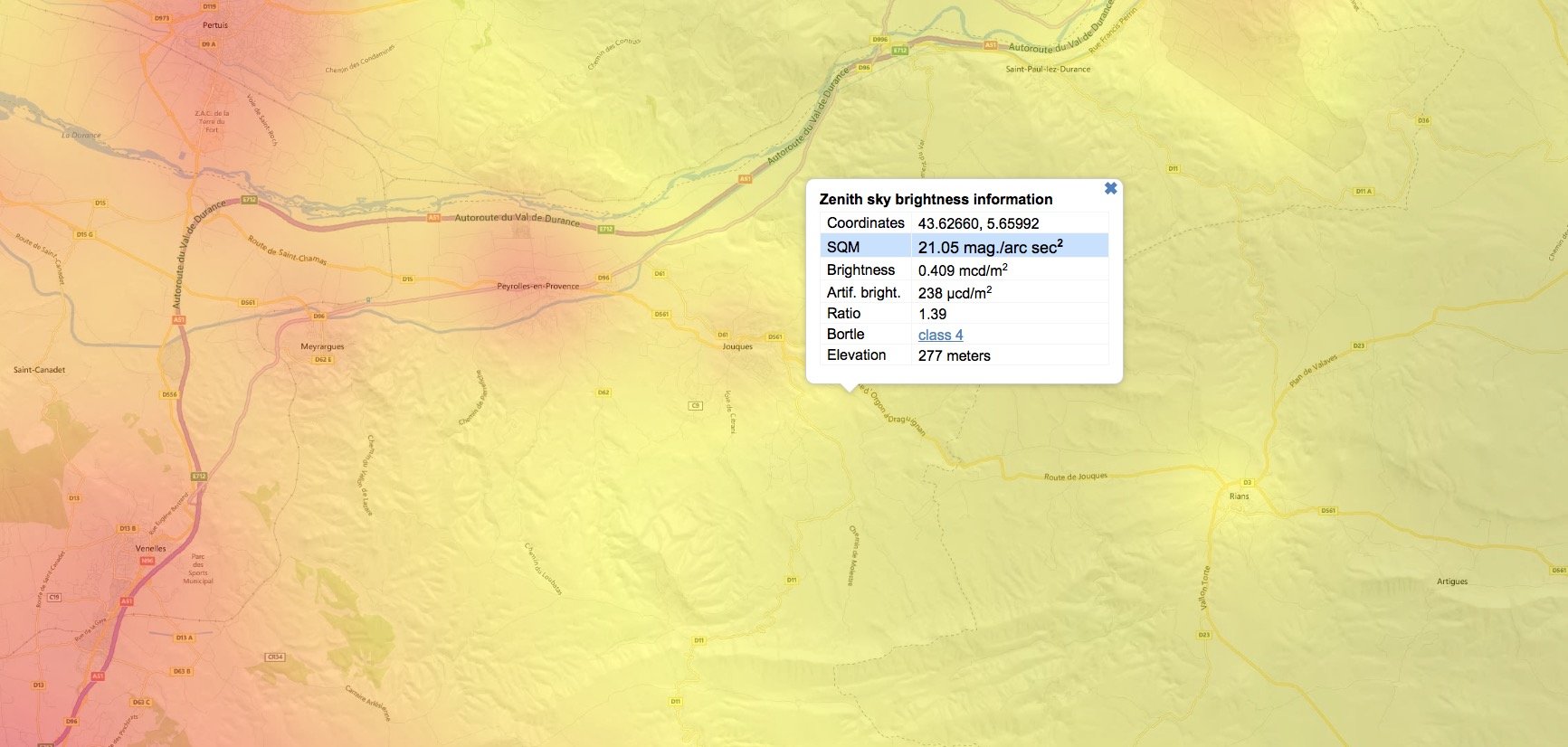The image size is (1568, 747).
Task: Open the Bortle 'class 4' link
Action: point(940,335)
